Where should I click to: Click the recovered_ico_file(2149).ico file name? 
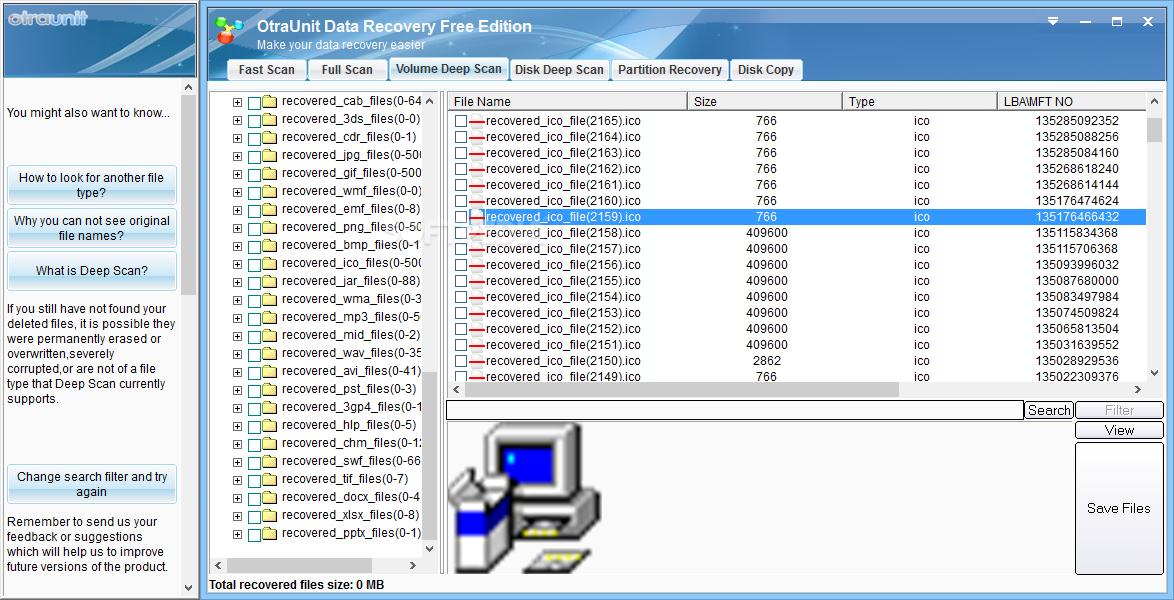(563, 377)
